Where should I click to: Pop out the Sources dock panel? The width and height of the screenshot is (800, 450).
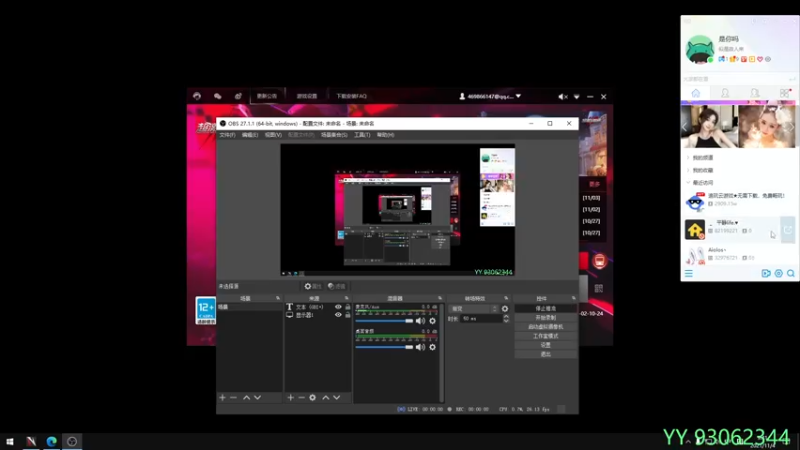(x=346, y=298)
